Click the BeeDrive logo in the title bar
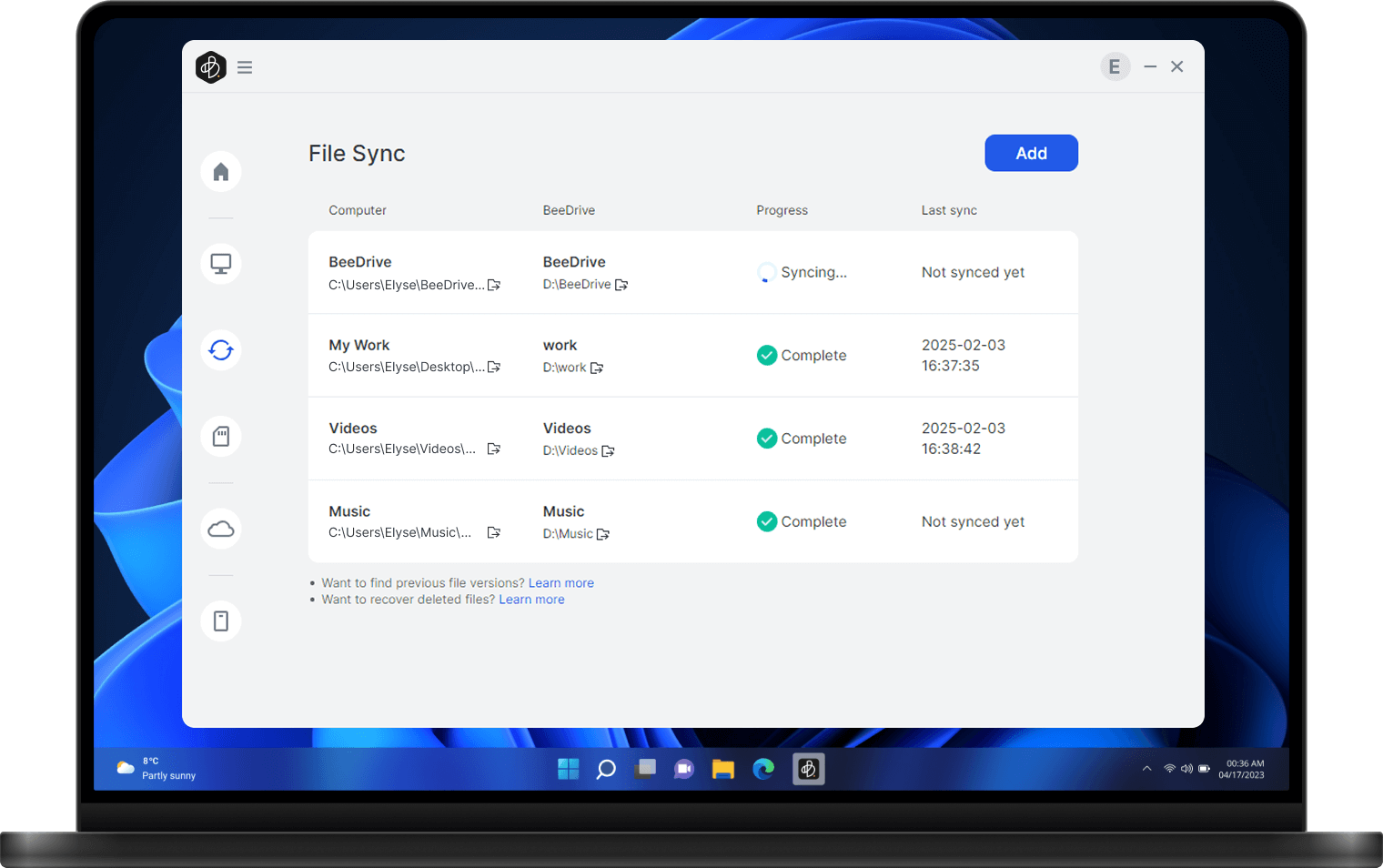Screen dimensions: 1383x868 pyautogui.click(x=210, y=66)
